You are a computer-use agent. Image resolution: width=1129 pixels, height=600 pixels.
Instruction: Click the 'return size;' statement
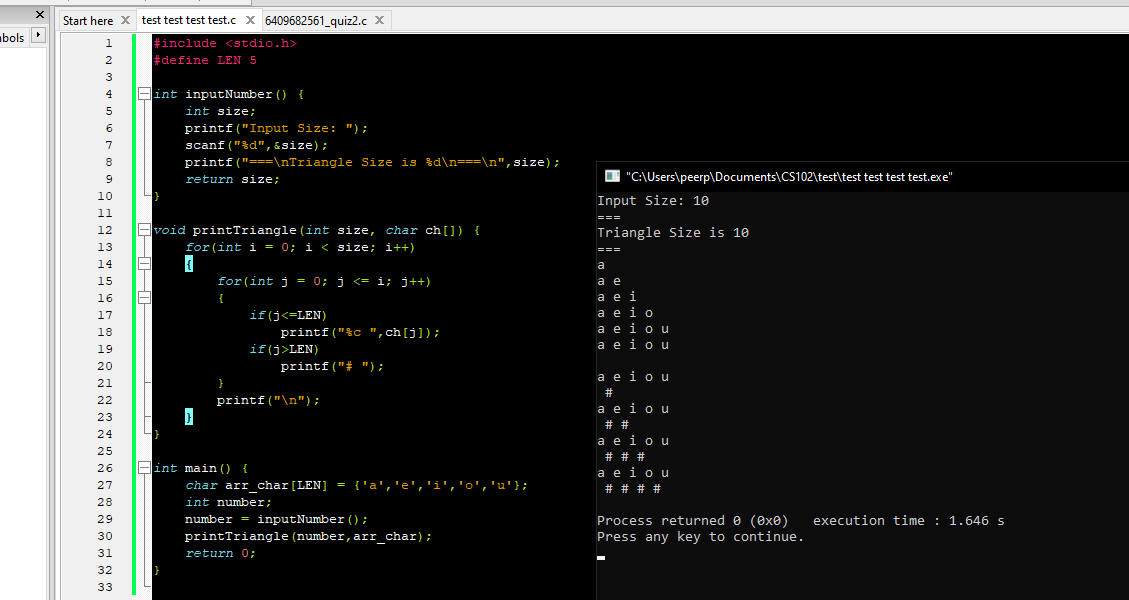coord(232,179)
